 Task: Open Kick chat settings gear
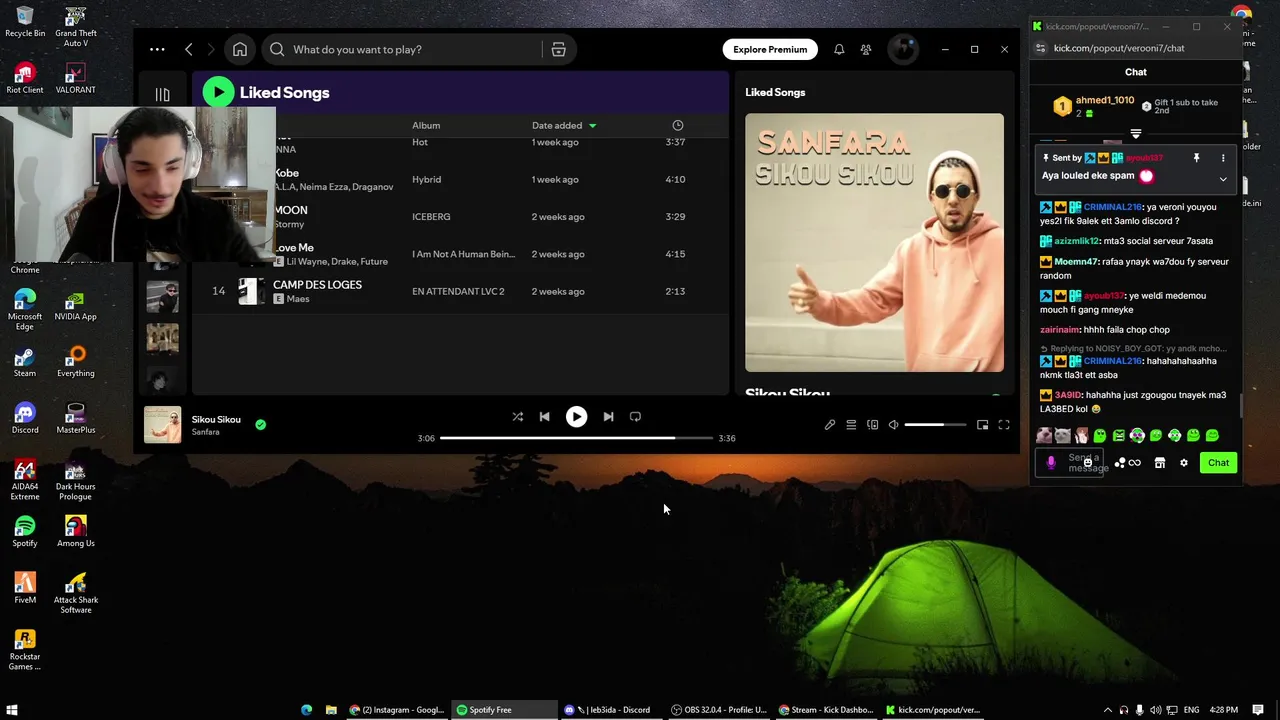(1184, 463)
